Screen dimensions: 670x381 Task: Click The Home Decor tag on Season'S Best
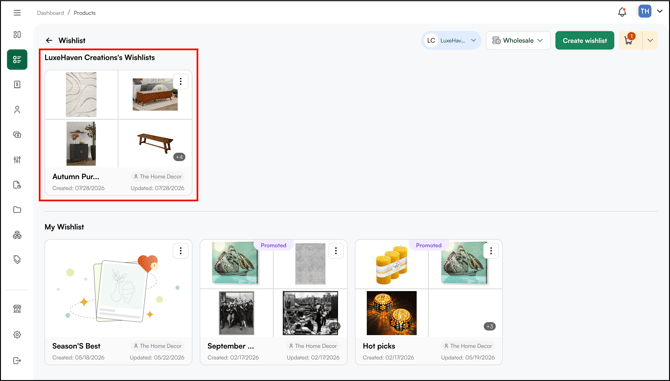[157, 346]
